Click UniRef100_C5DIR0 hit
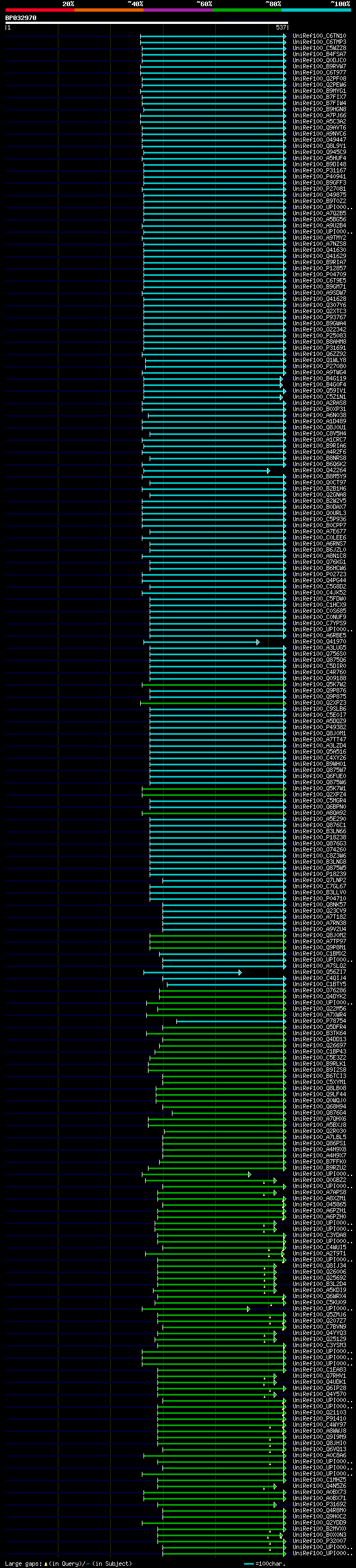This screenshot has height=1568, width=356. click(319, 666)
